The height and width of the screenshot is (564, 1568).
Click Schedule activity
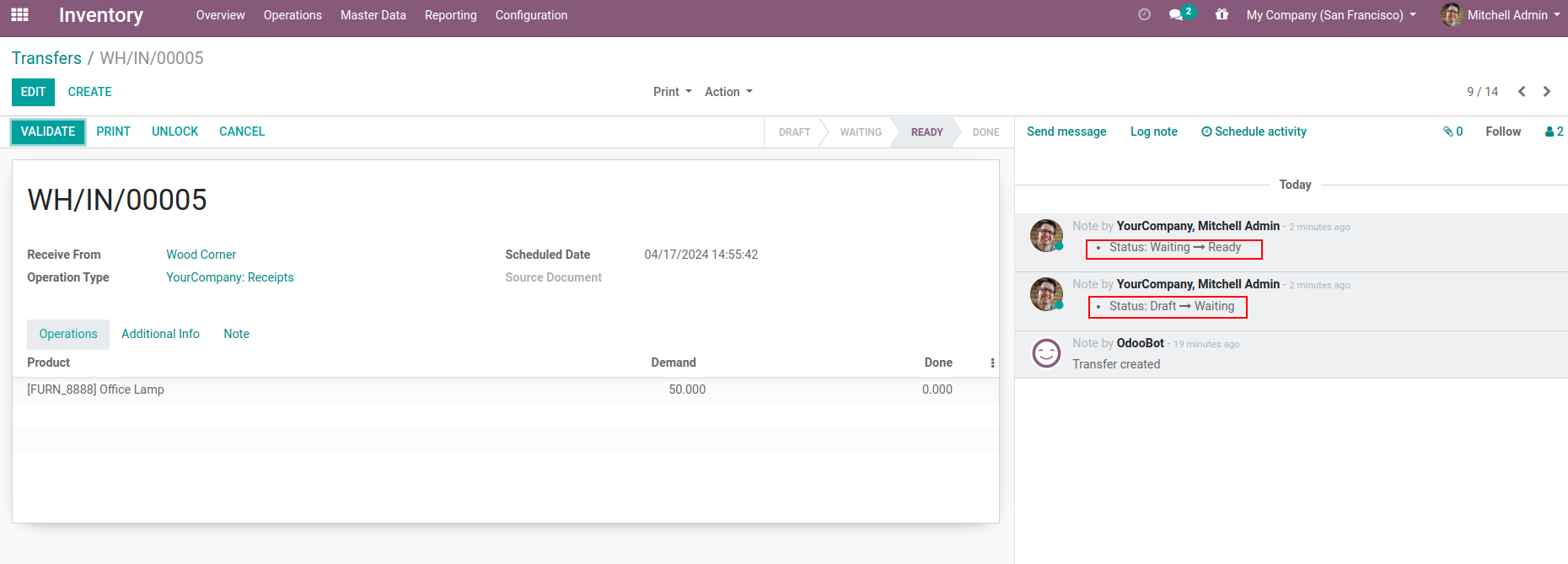(x=1254, y=132)
